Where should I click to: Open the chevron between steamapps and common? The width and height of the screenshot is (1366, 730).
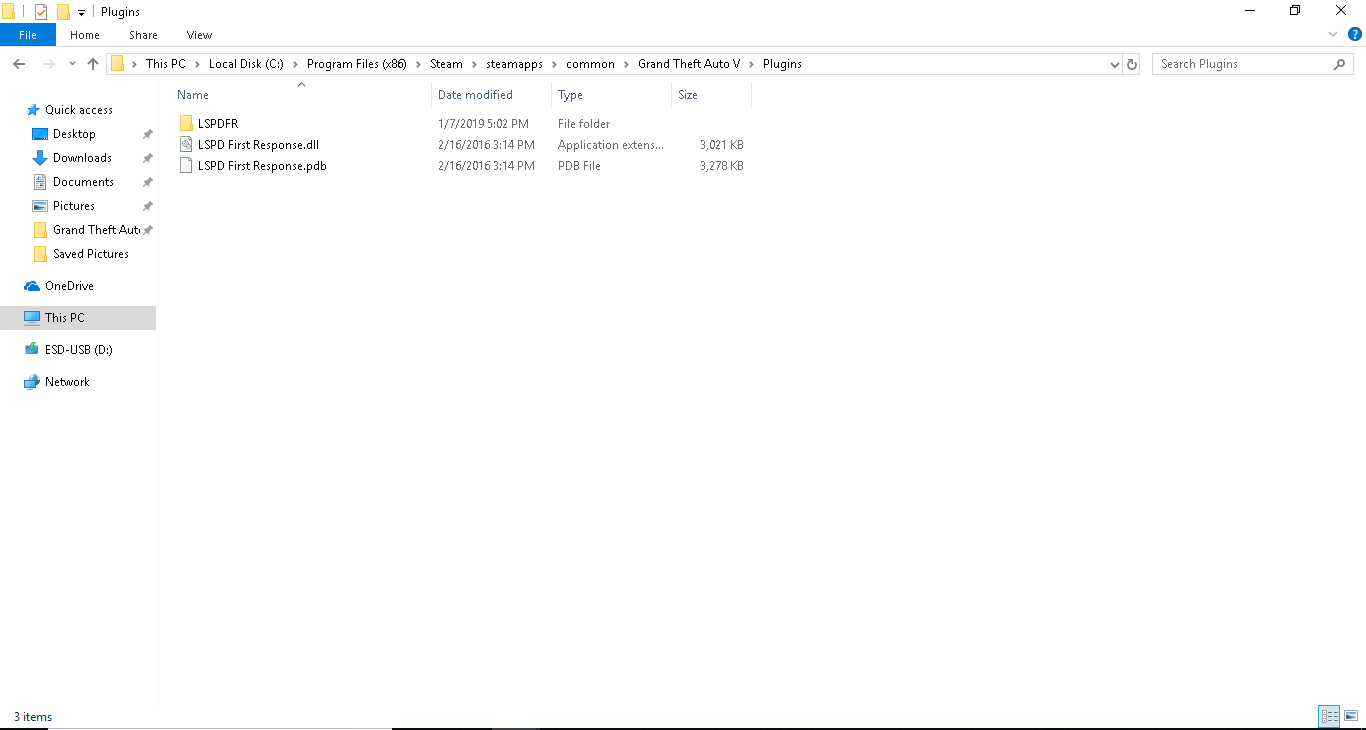(554, 64)
